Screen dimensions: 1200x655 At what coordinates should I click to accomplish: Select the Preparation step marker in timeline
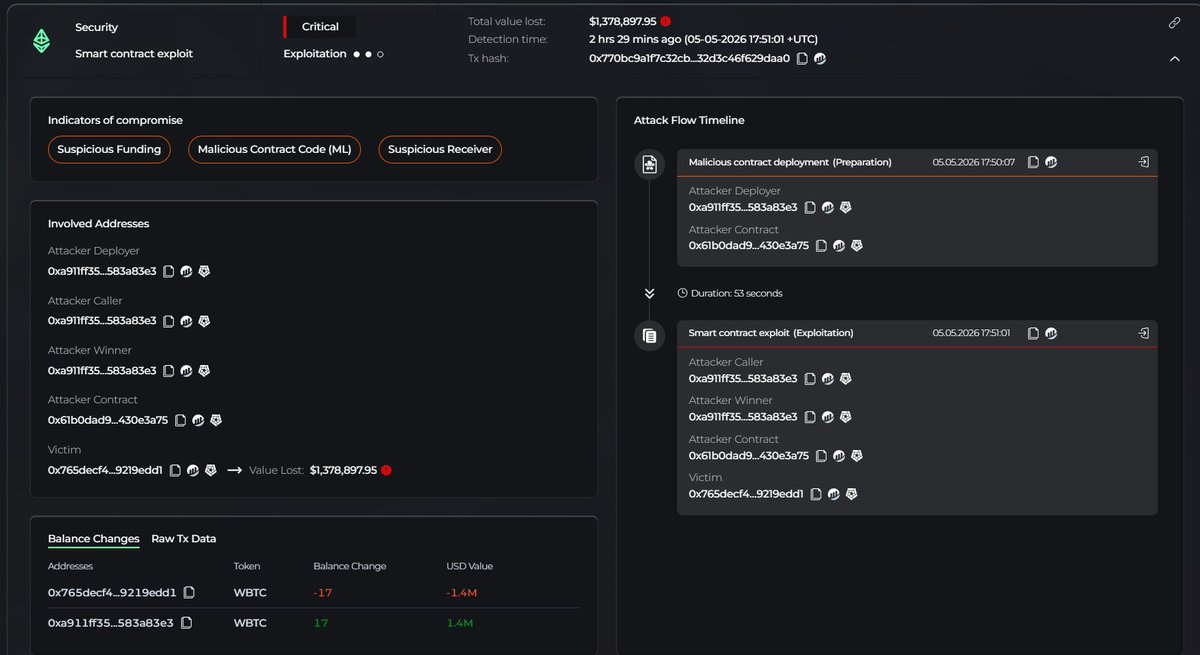pos(649,164)
